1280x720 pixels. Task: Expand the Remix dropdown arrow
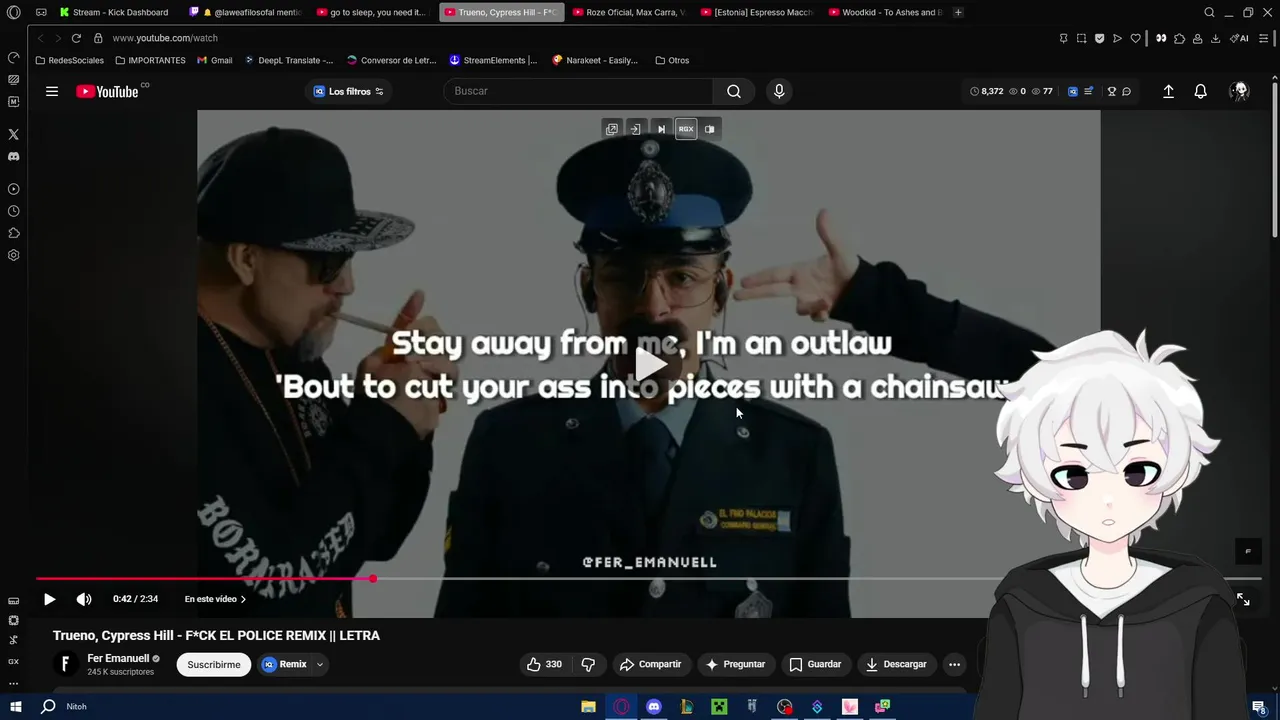coord(320,664)
